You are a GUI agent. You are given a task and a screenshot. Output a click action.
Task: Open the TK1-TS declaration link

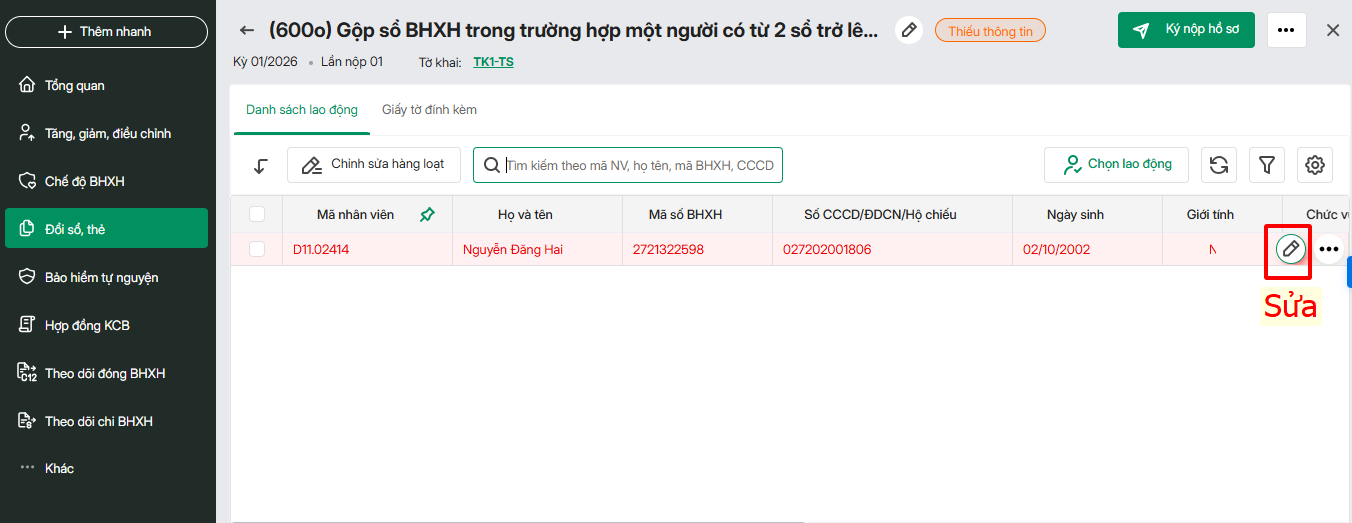(x=493, y=62)
